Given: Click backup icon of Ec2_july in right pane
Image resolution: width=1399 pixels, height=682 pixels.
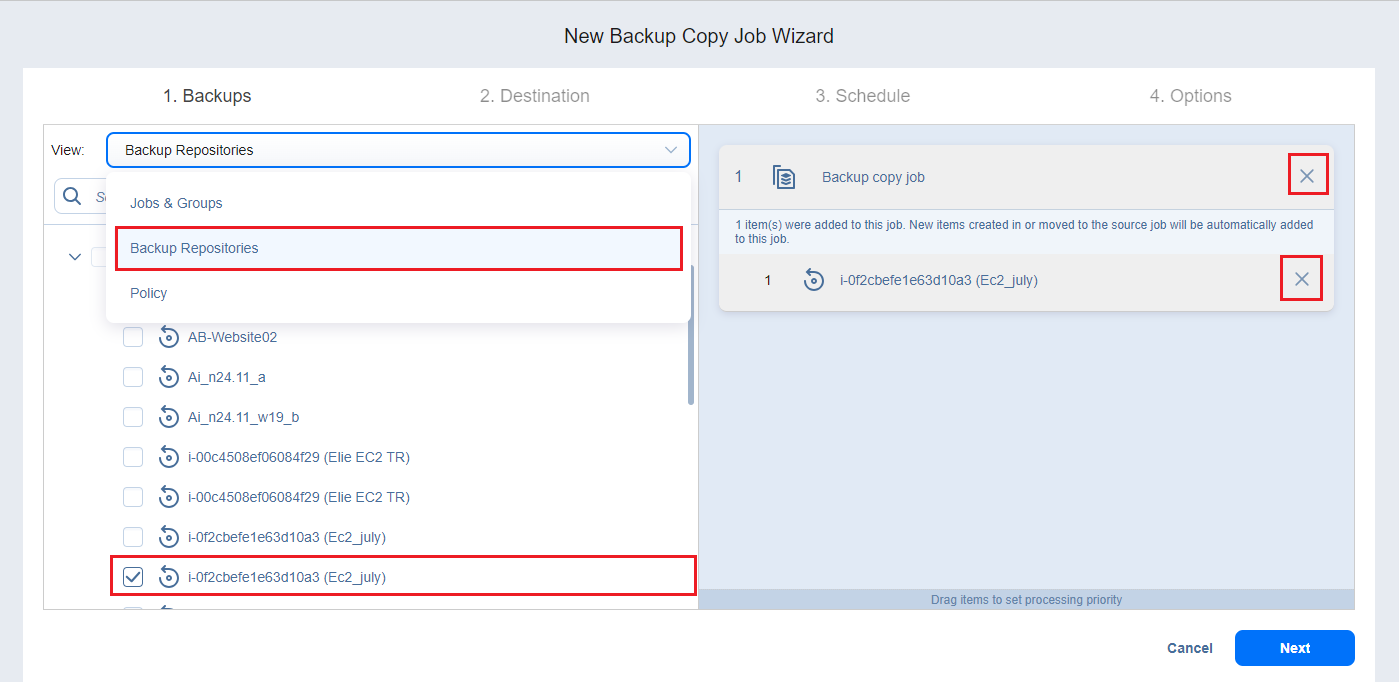Looking at the screenshot, I should (814, 280).
